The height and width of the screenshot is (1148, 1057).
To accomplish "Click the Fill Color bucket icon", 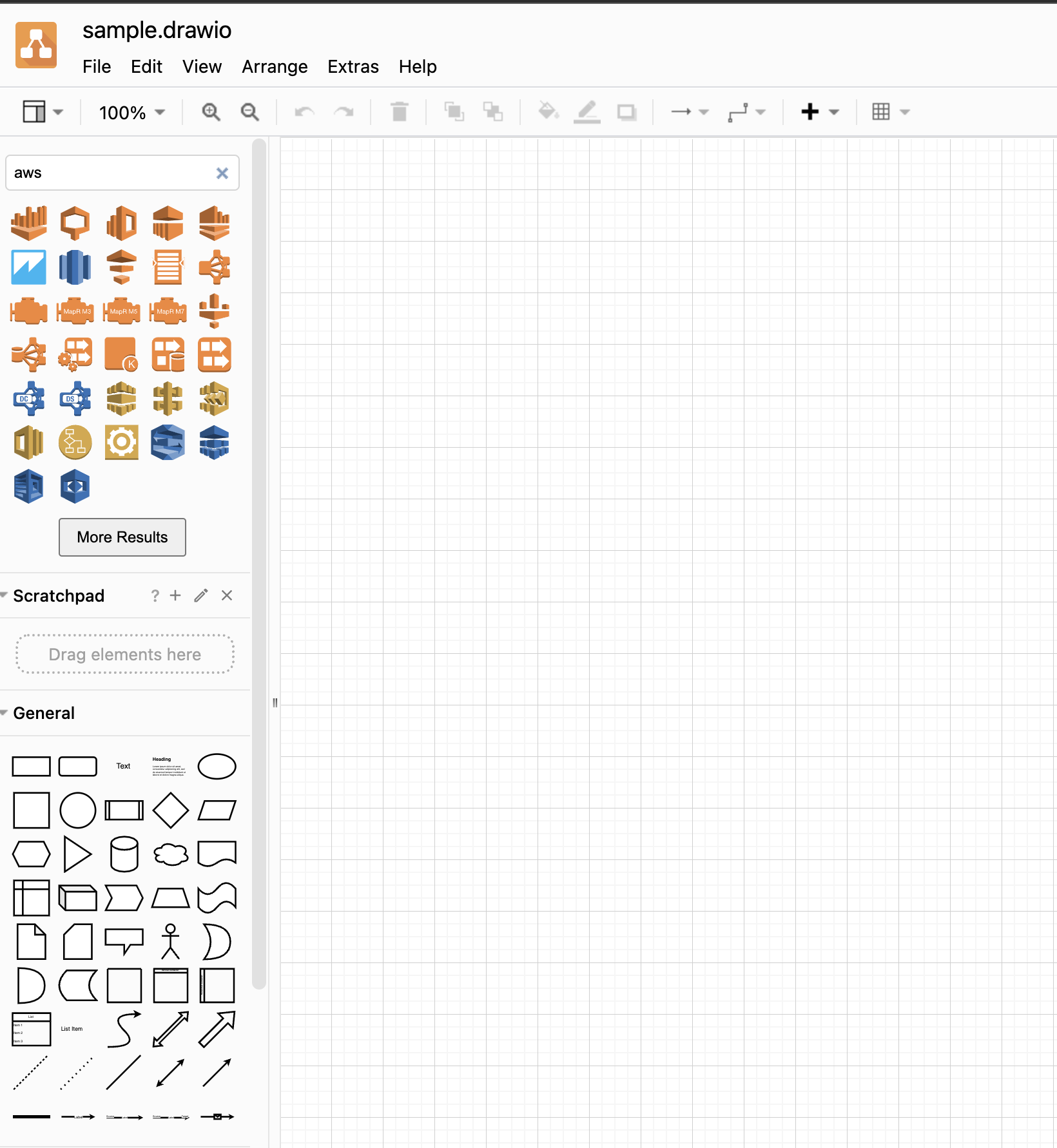I will coord(548,111).
